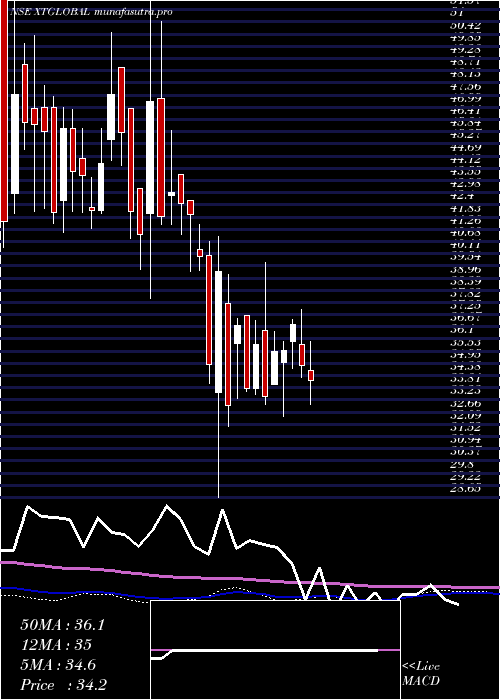The width and height of the screenshot is (500, 700).
Task: Click the NSE XTGLOBAL chart title
Action: point(92,12)
